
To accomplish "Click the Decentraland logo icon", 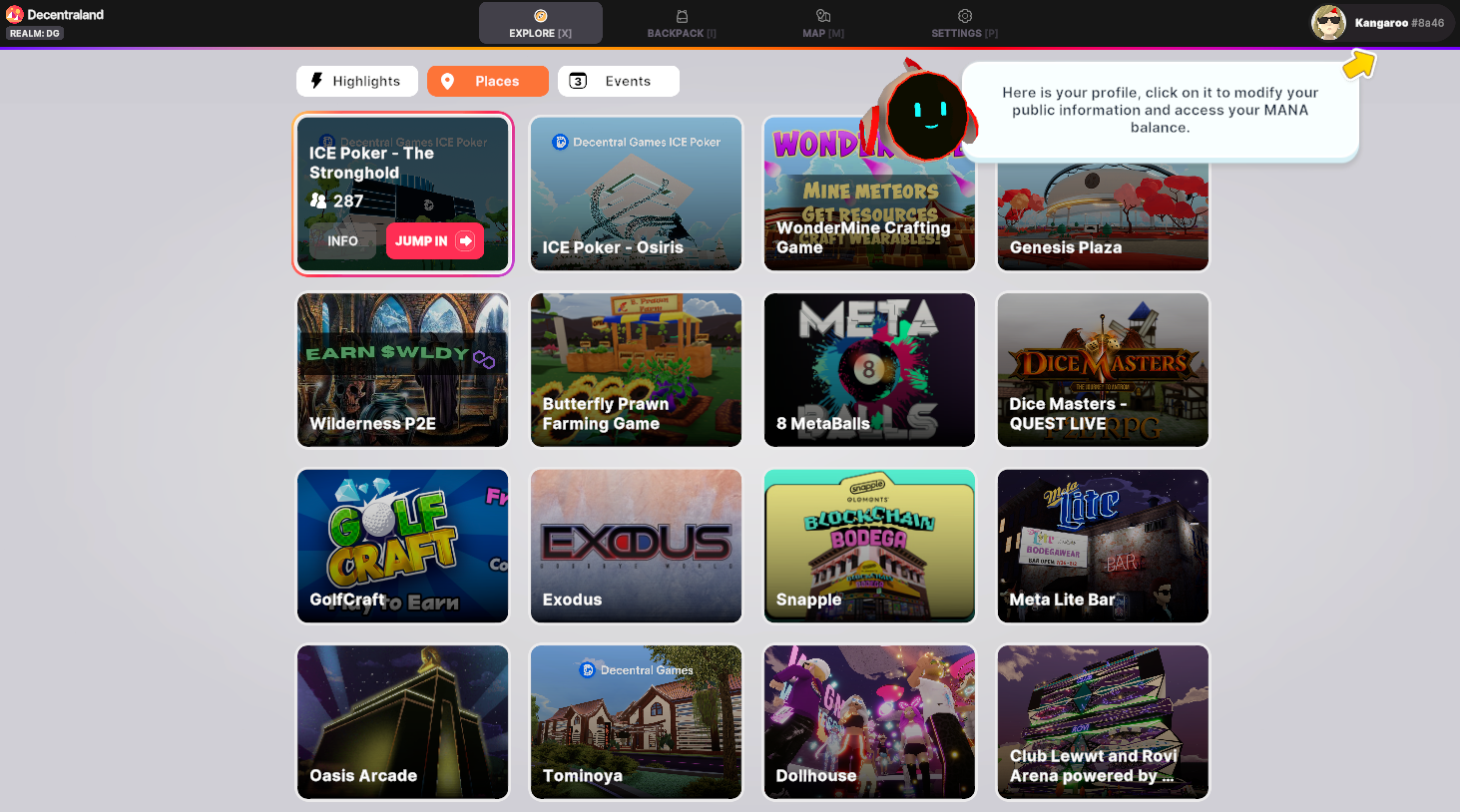I will tap(15, 15).
